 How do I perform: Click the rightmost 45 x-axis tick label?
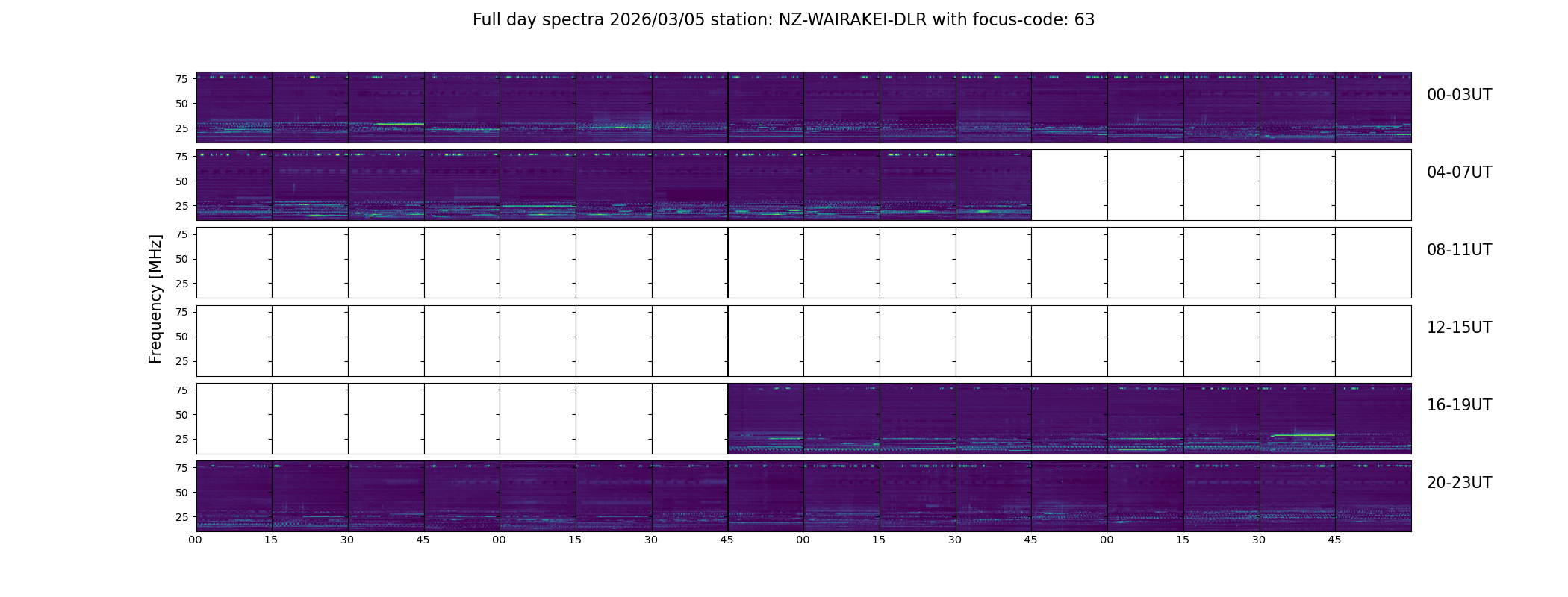click(1334, 540)
